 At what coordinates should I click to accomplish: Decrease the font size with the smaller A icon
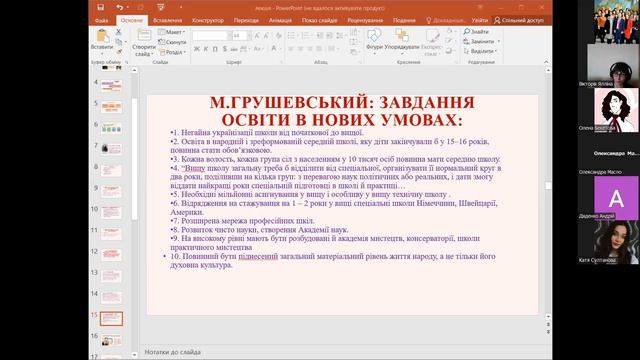(266, 36)
